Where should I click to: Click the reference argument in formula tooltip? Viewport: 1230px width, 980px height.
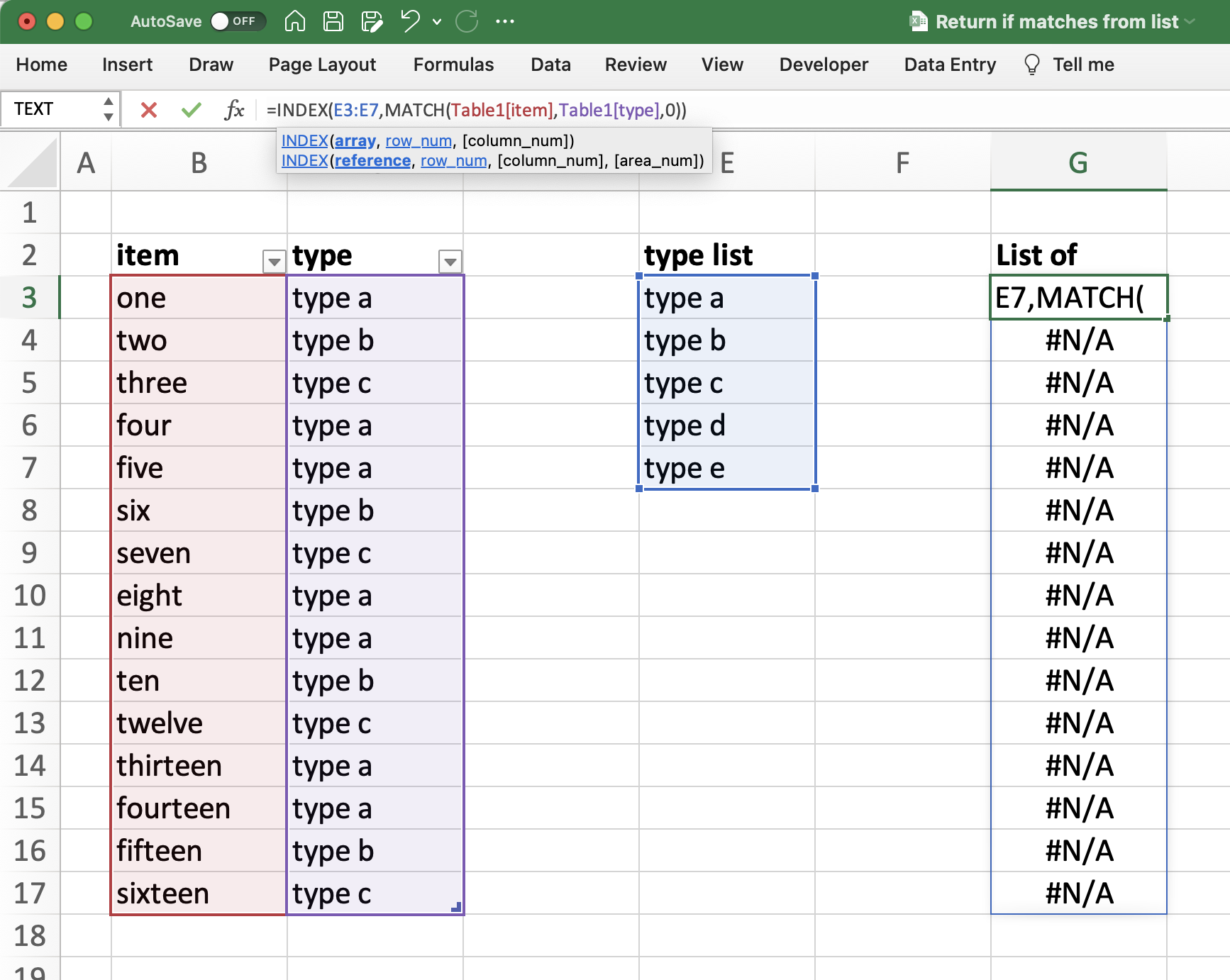tap(373, 160)
